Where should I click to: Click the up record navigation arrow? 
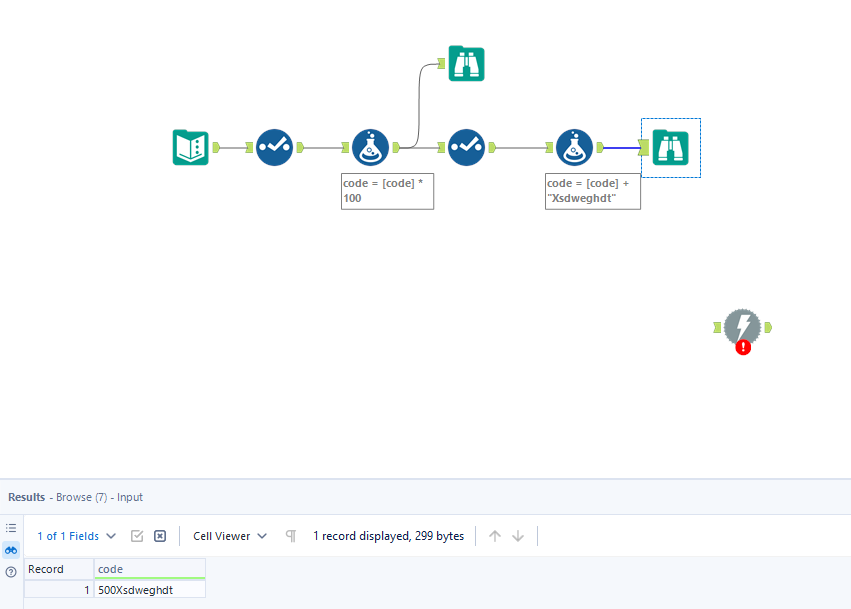click(x=495, y=535)
